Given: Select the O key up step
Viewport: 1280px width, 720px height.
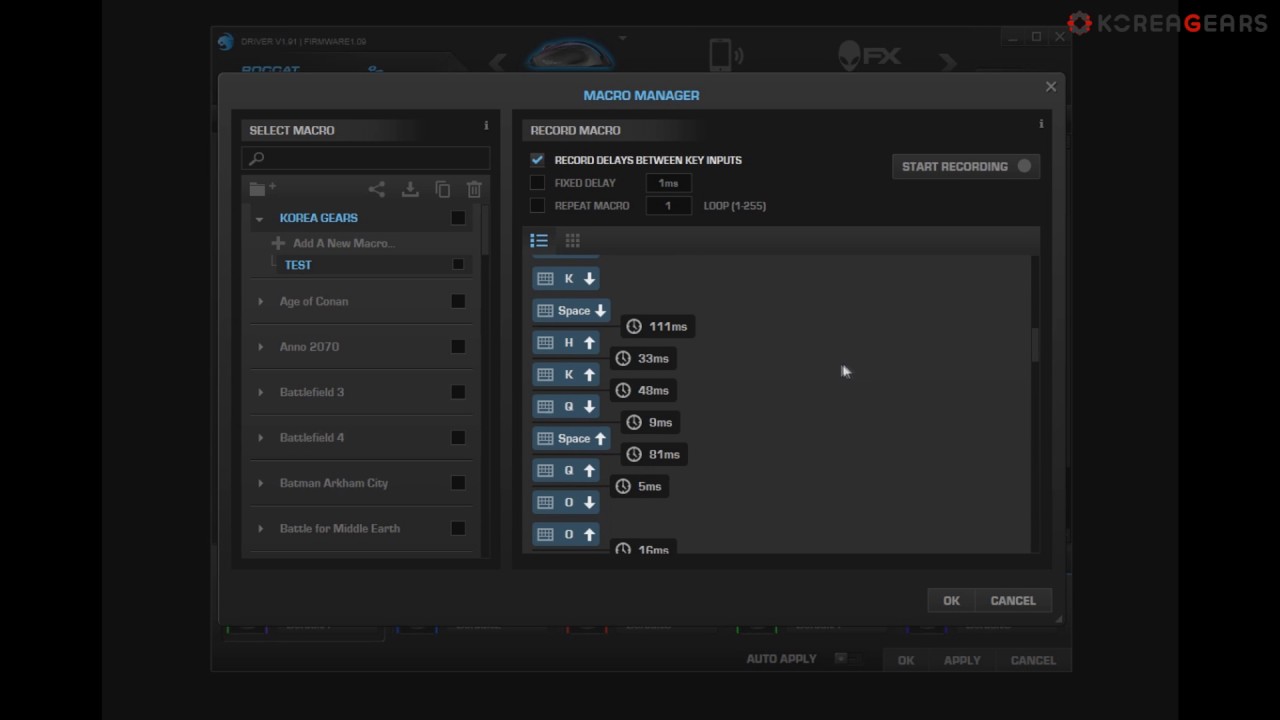Looking at the screenshot, I should [566, 535].
